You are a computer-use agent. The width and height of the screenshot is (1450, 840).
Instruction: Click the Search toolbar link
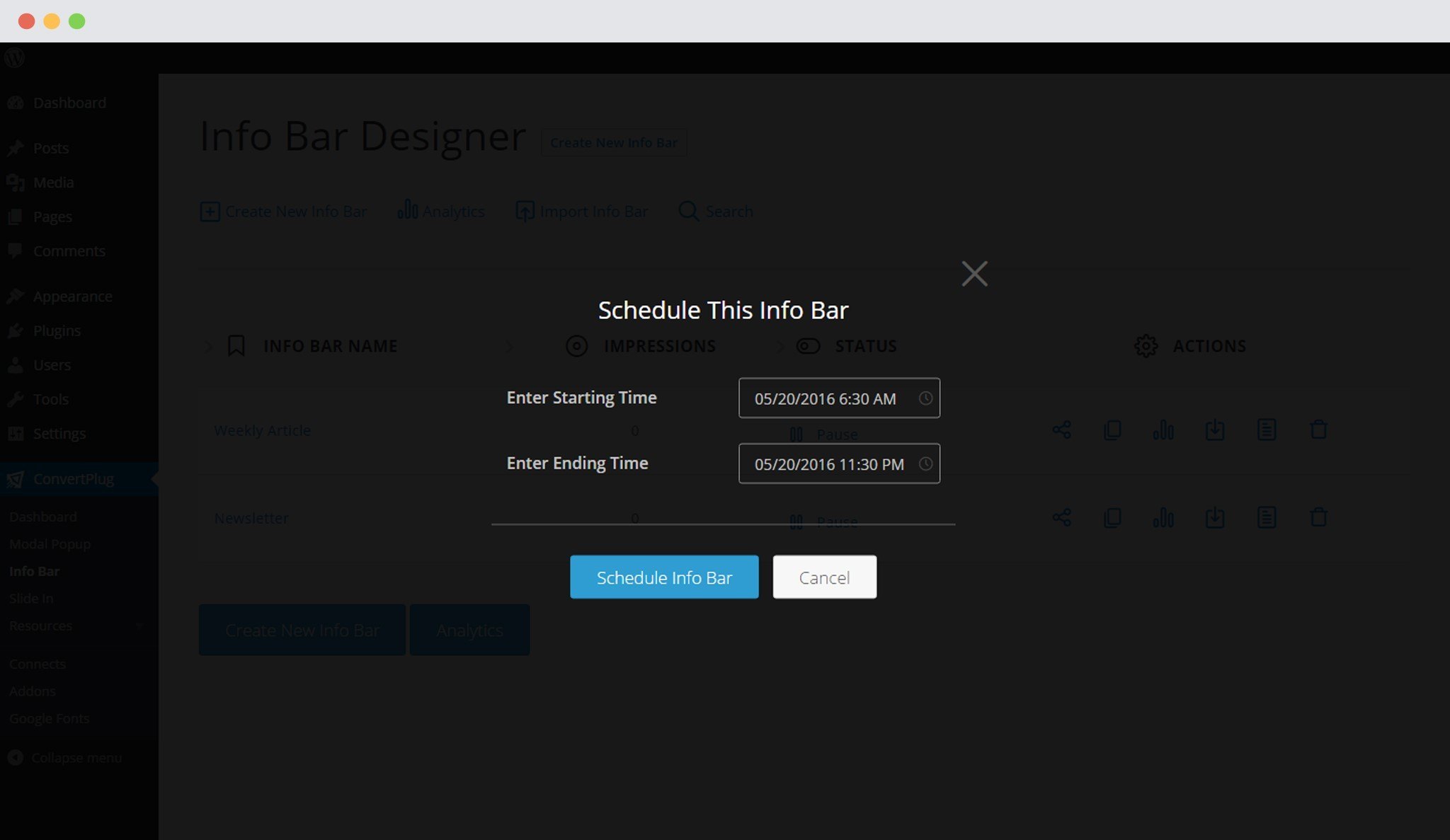click(716, 211)
